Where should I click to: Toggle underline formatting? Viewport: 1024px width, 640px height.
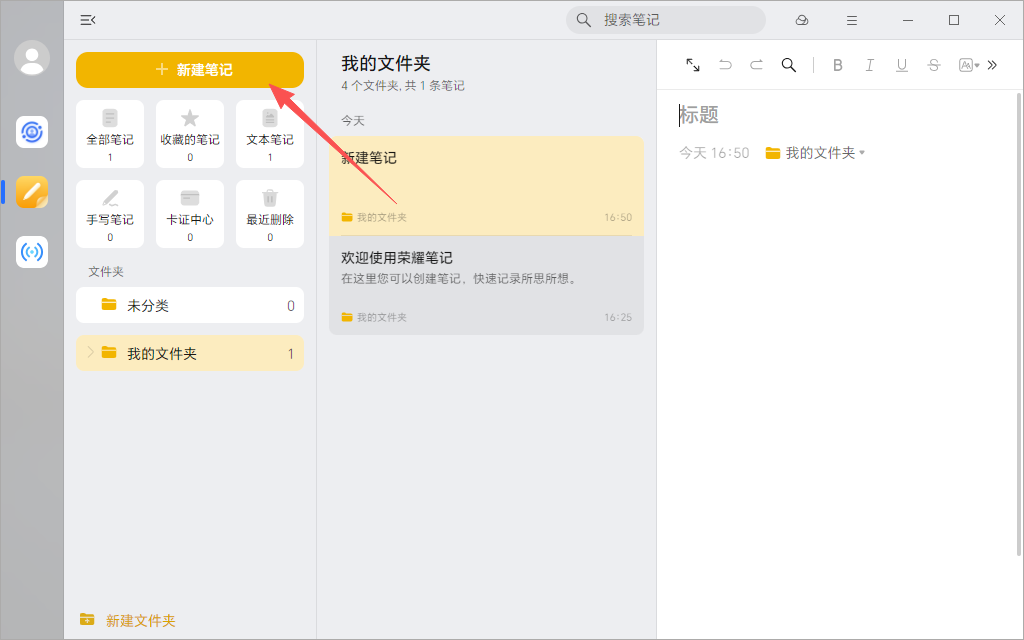[x=902, y=65]
